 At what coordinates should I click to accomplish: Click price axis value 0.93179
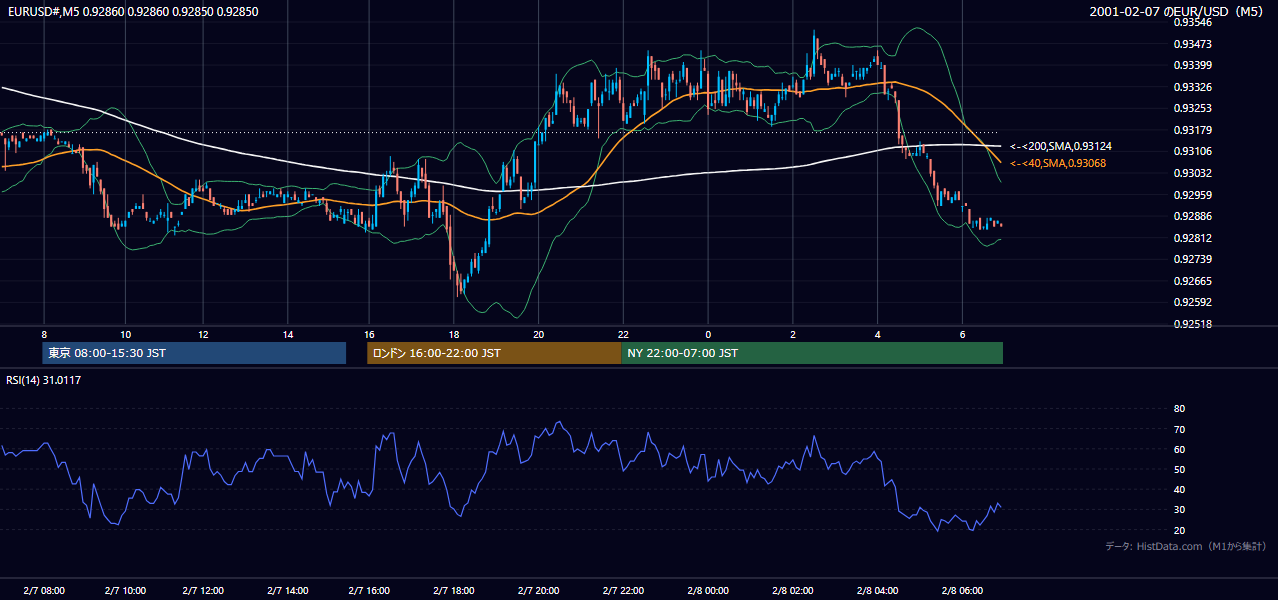click(x=1192, y=130)
